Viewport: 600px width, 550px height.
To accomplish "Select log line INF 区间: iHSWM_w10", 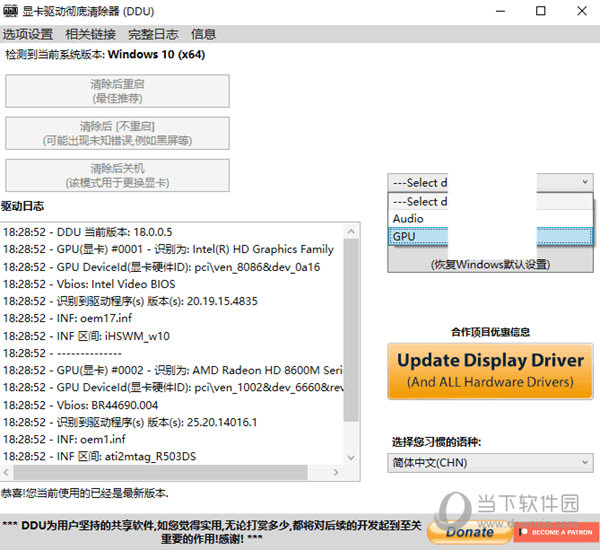I will [86, 336].
